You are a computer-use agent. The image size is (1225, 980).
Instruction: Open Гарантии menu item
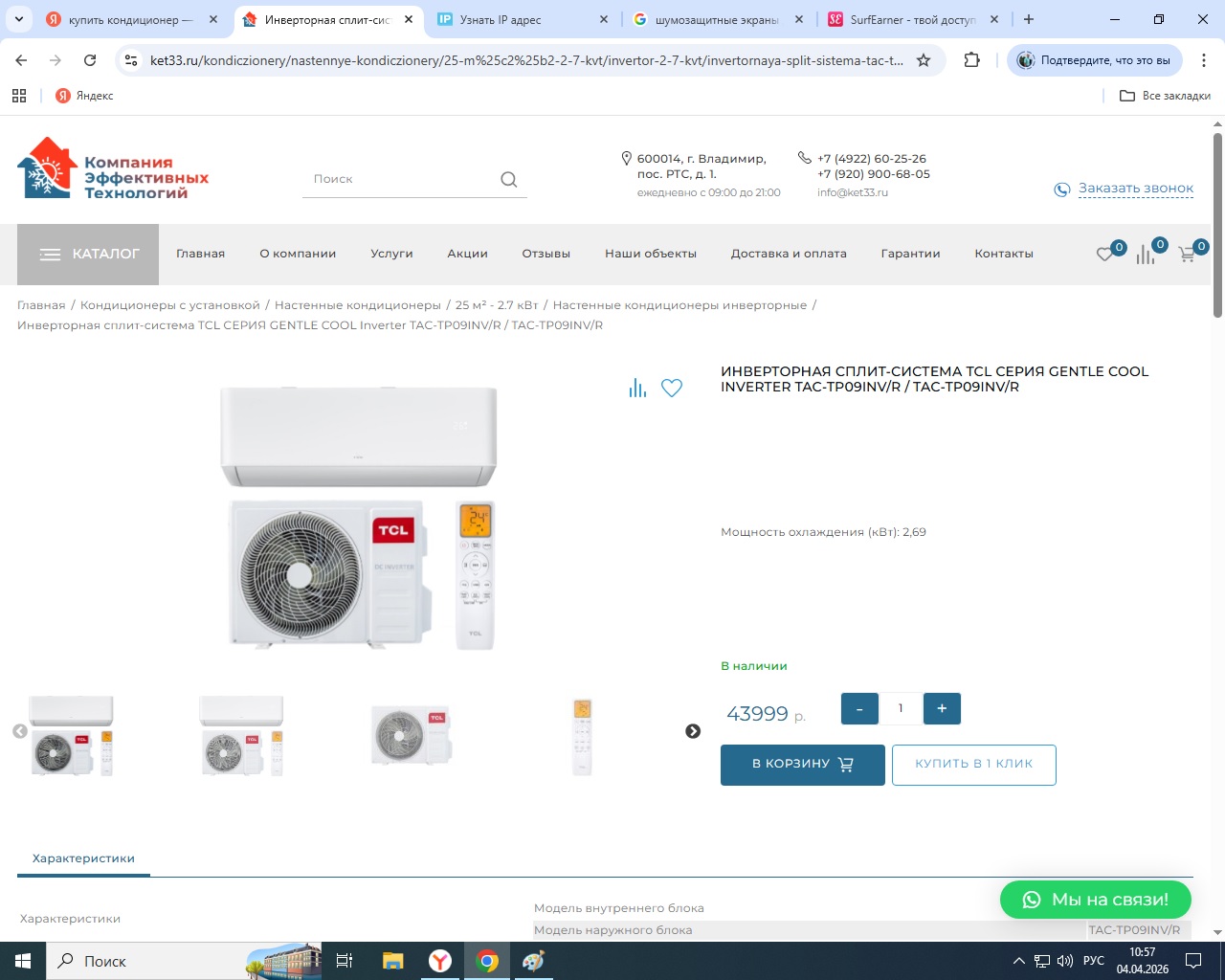pos(910,254)
